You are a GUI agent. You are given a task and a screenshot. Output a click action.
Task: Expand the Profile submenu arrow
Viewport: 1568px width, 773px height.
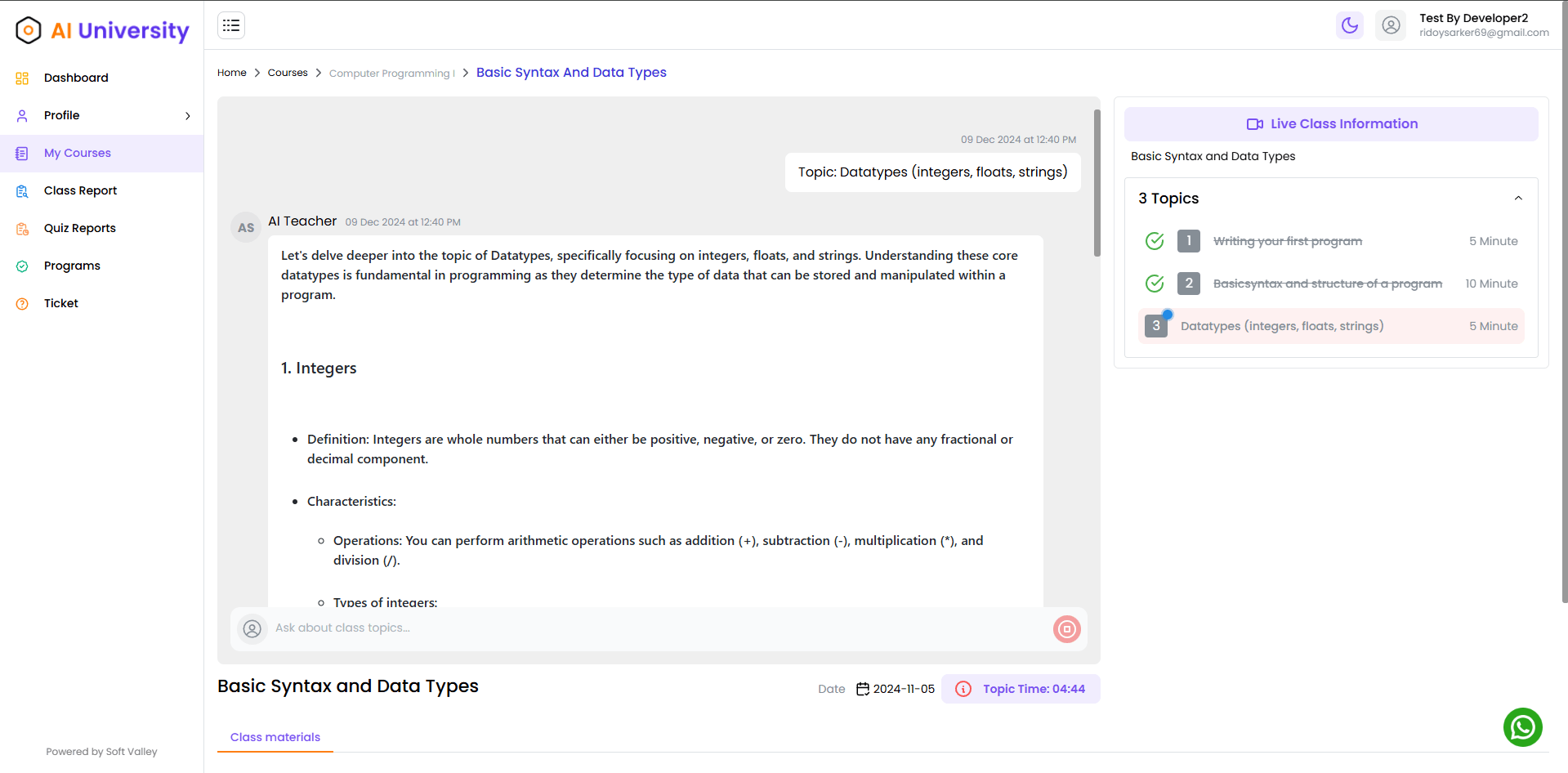(x=188, y=115)
